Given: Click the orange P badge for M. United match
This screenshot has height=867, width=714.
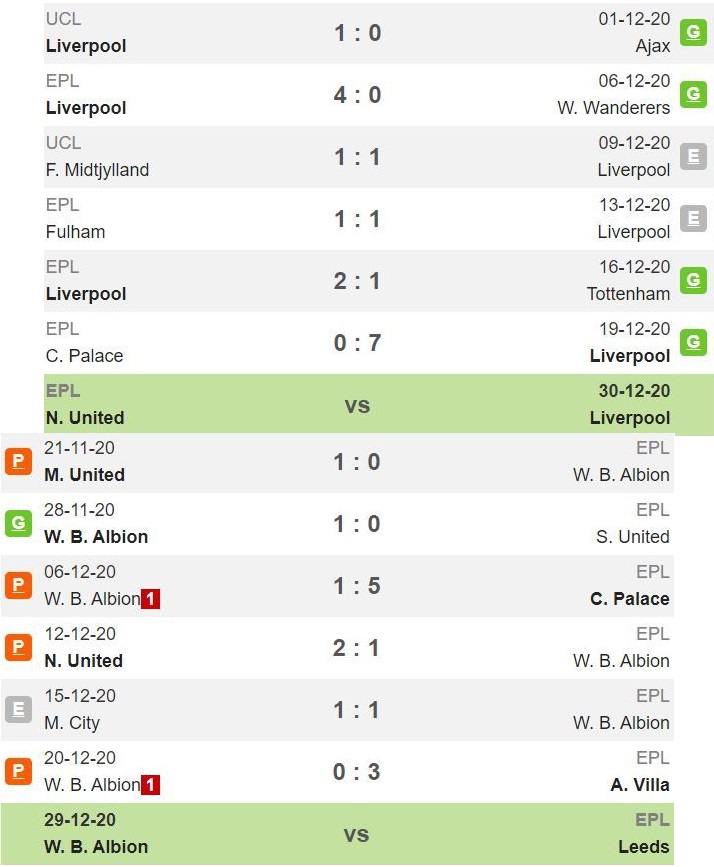Looking at the screenshot, I should pos(18,461).
